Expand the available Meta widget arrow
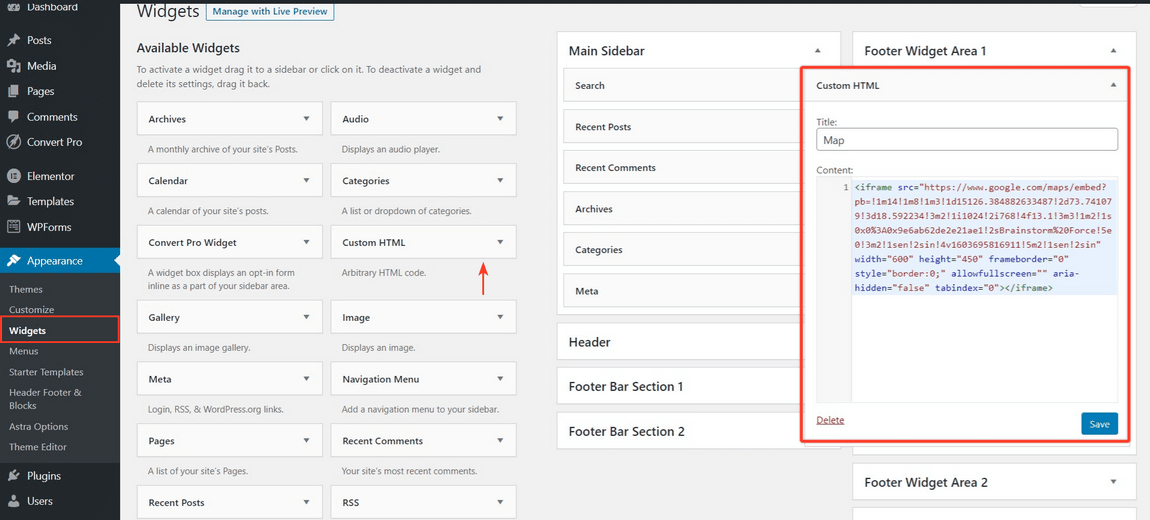This screenshot has width=1150, height=520. (x=307, y=379)
